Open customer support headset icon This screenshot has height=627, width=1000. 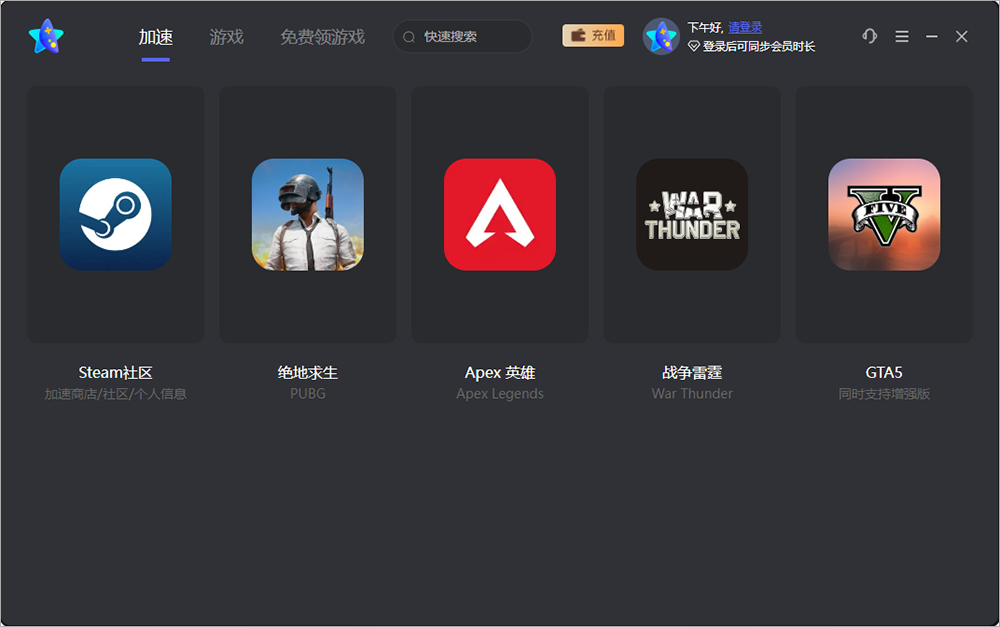pos(869,36)
